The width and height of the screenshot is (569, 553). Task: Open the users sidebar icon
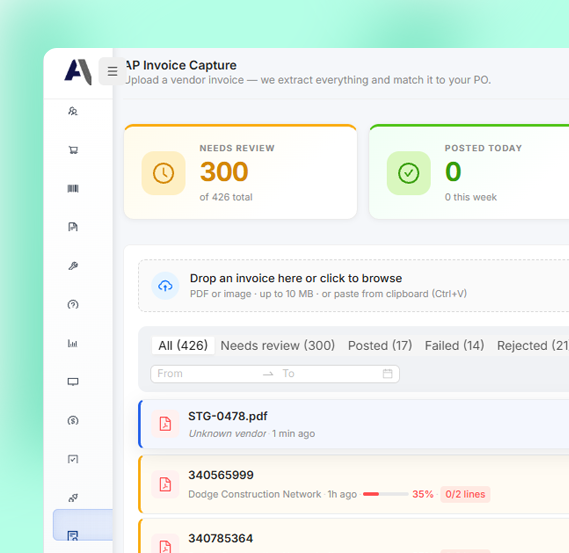pyautogui.click(x=73, y=111)
